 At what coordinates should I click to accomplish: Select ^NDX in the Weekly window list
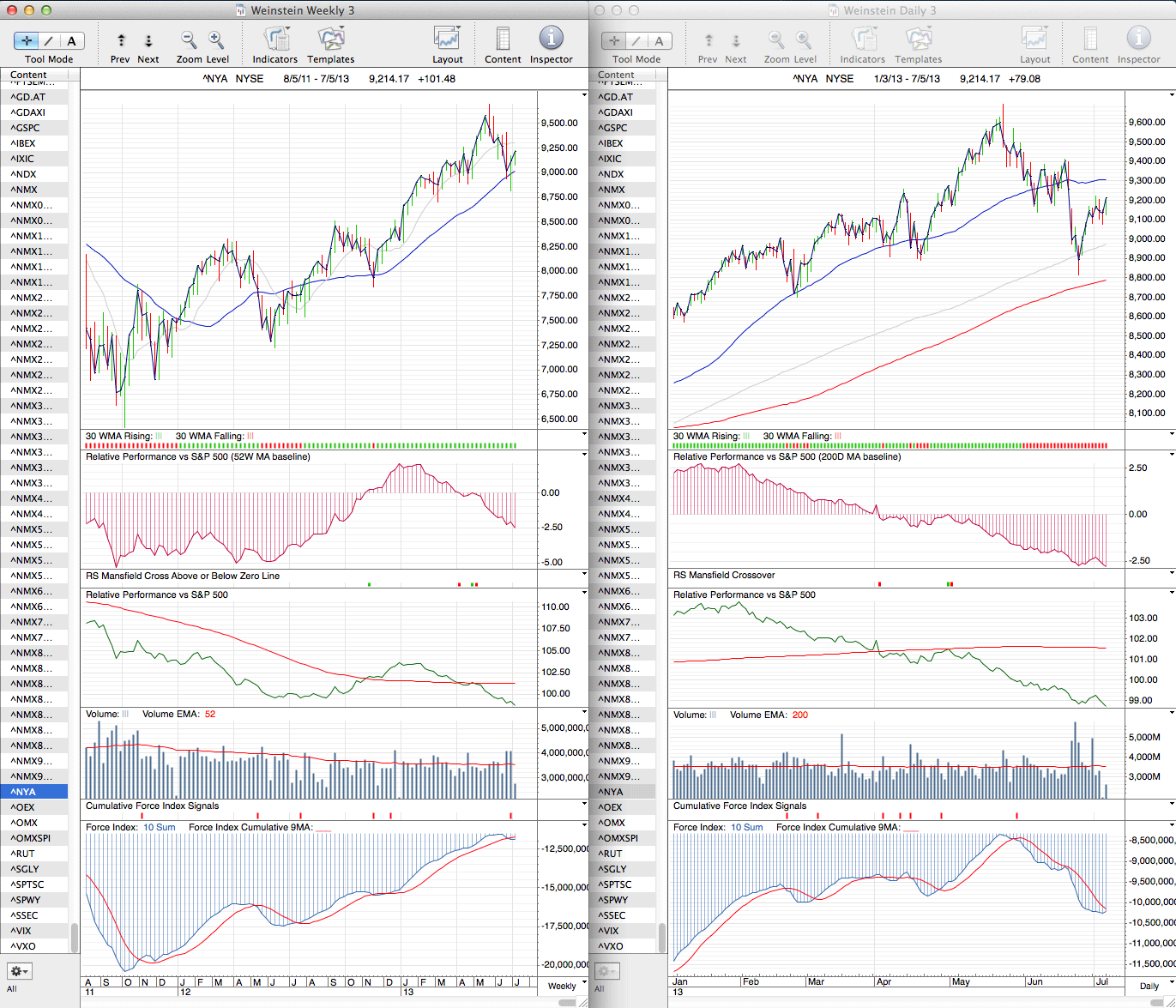(34, 174)
